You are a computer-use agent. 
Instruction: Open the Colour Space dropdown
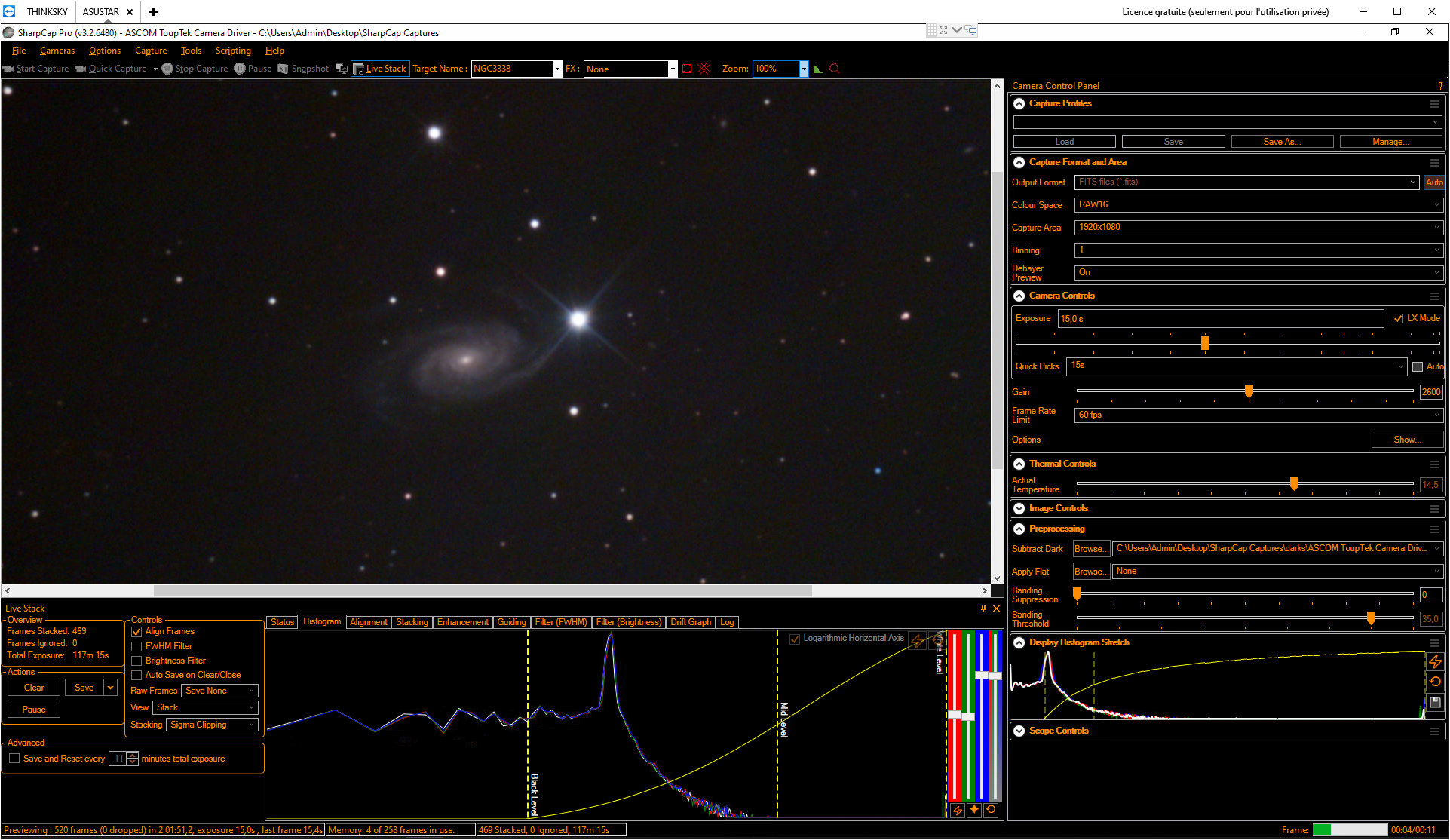click(1258, 205)
